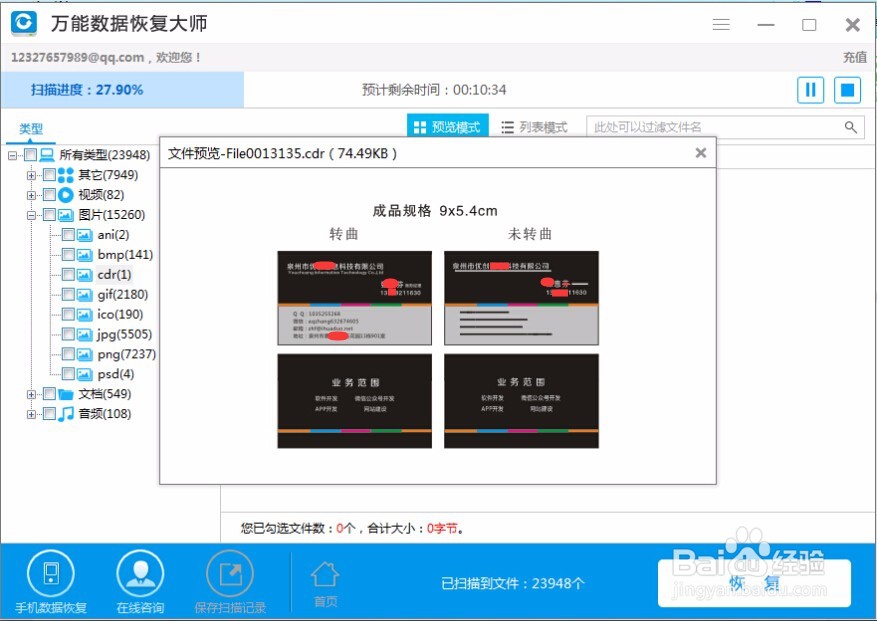Screen dimensions: 877x621
Task: Check the cdr(1) checkbox
Action: point(68,275)
